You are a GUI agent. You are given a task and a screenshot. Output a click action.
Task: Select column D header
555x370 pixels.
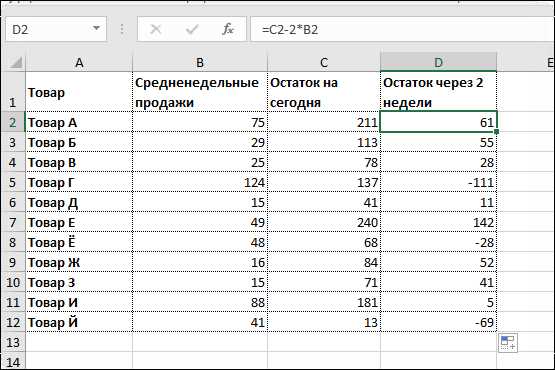click(439, 63)
